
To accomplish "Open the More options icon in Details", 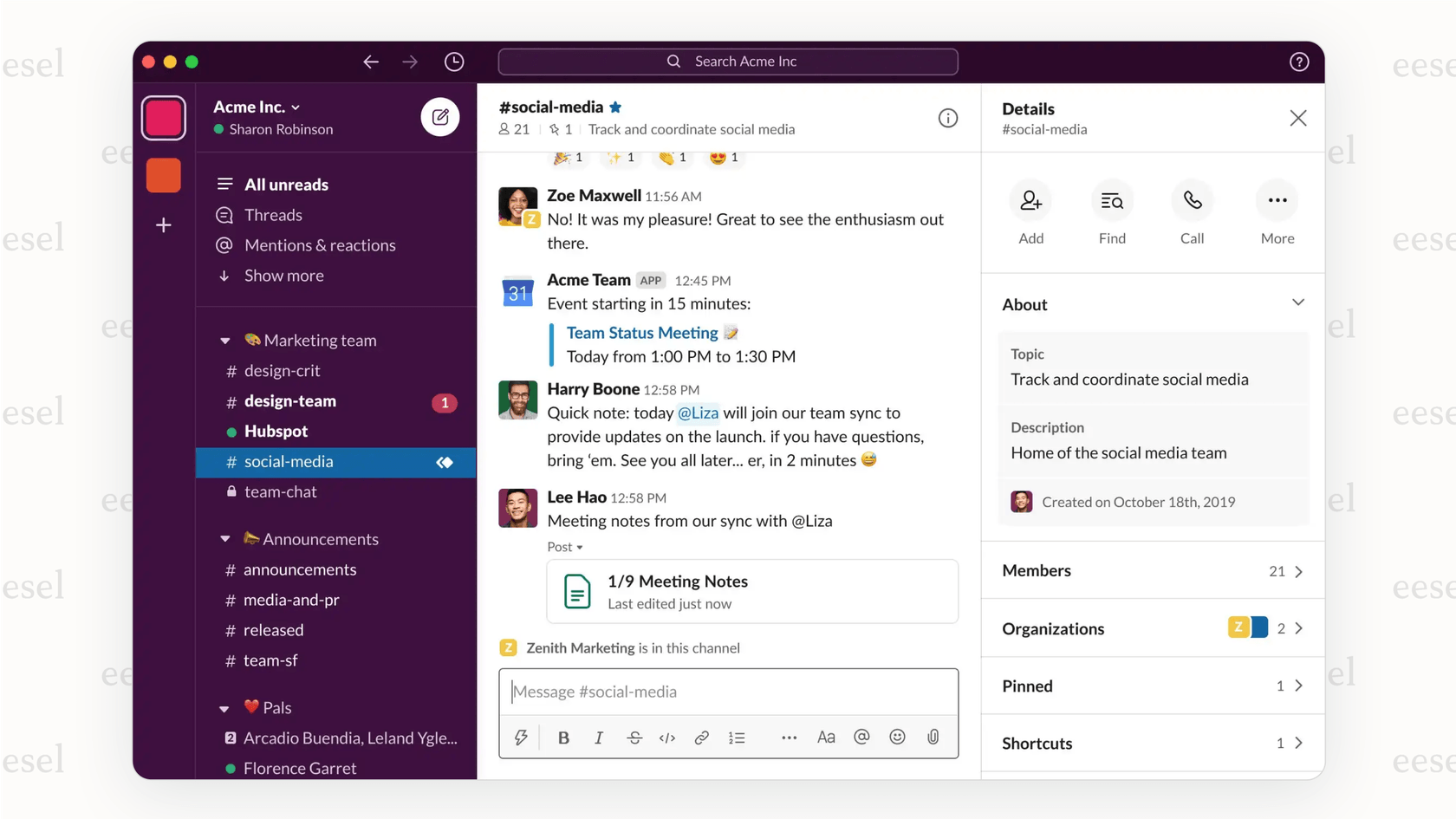I will (x=1277, y=200).
